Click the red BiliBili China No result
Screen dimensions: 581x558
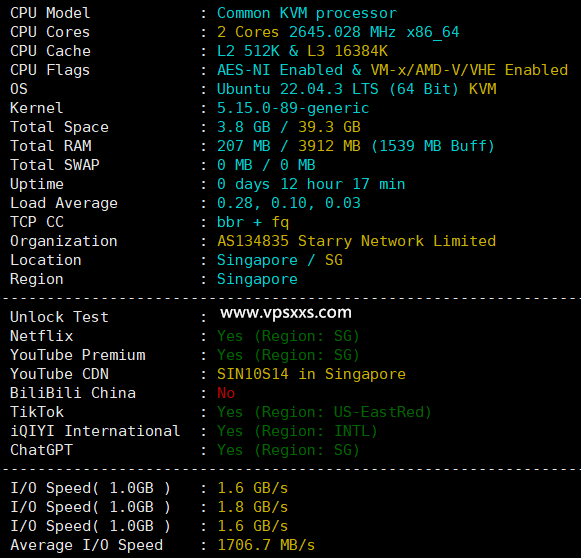[226, 393]
